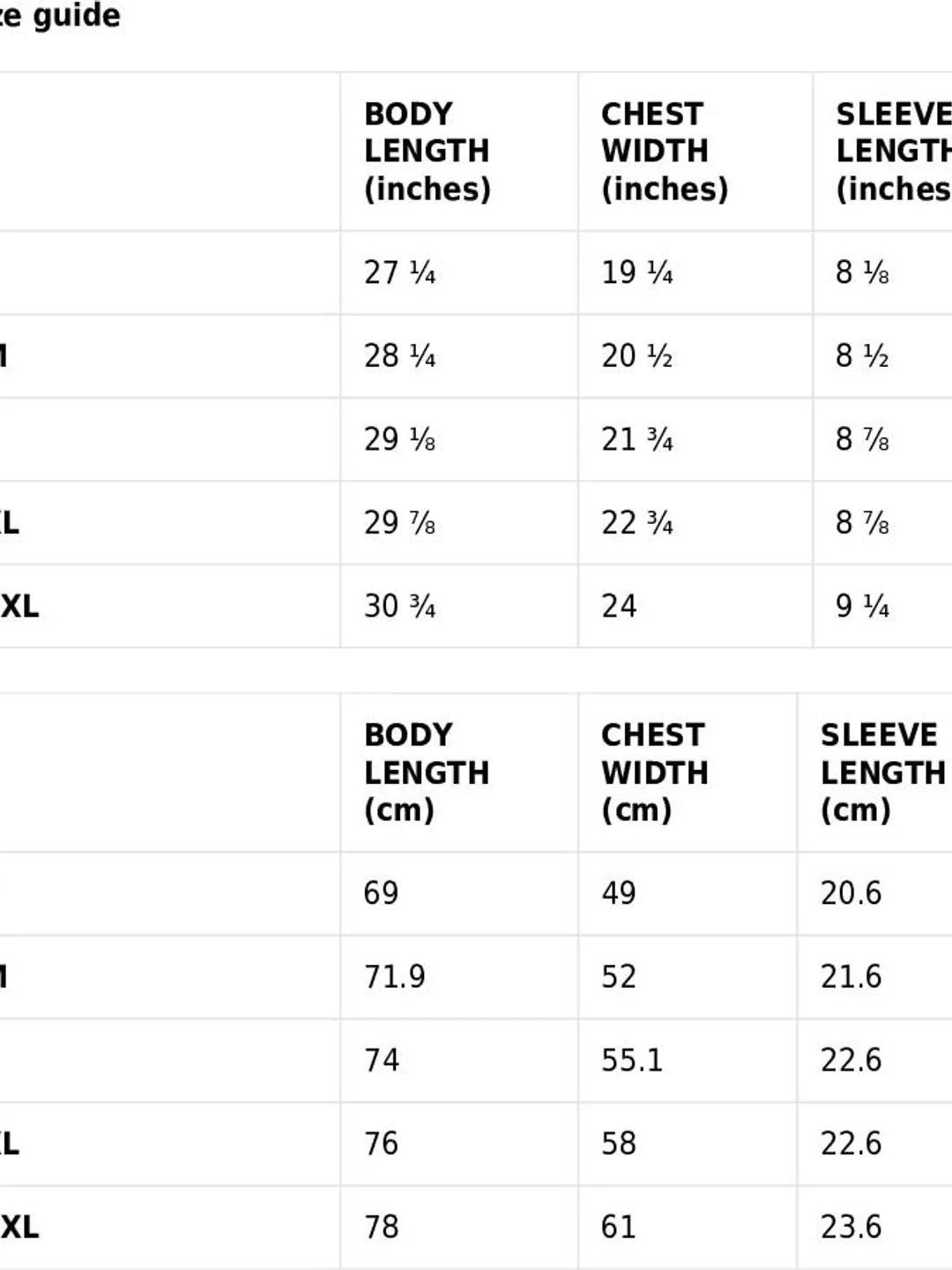Screen dimensions: 952x1270
Task: Click the 9 ¼ sleeve length cell
Action: click(862, 606)
